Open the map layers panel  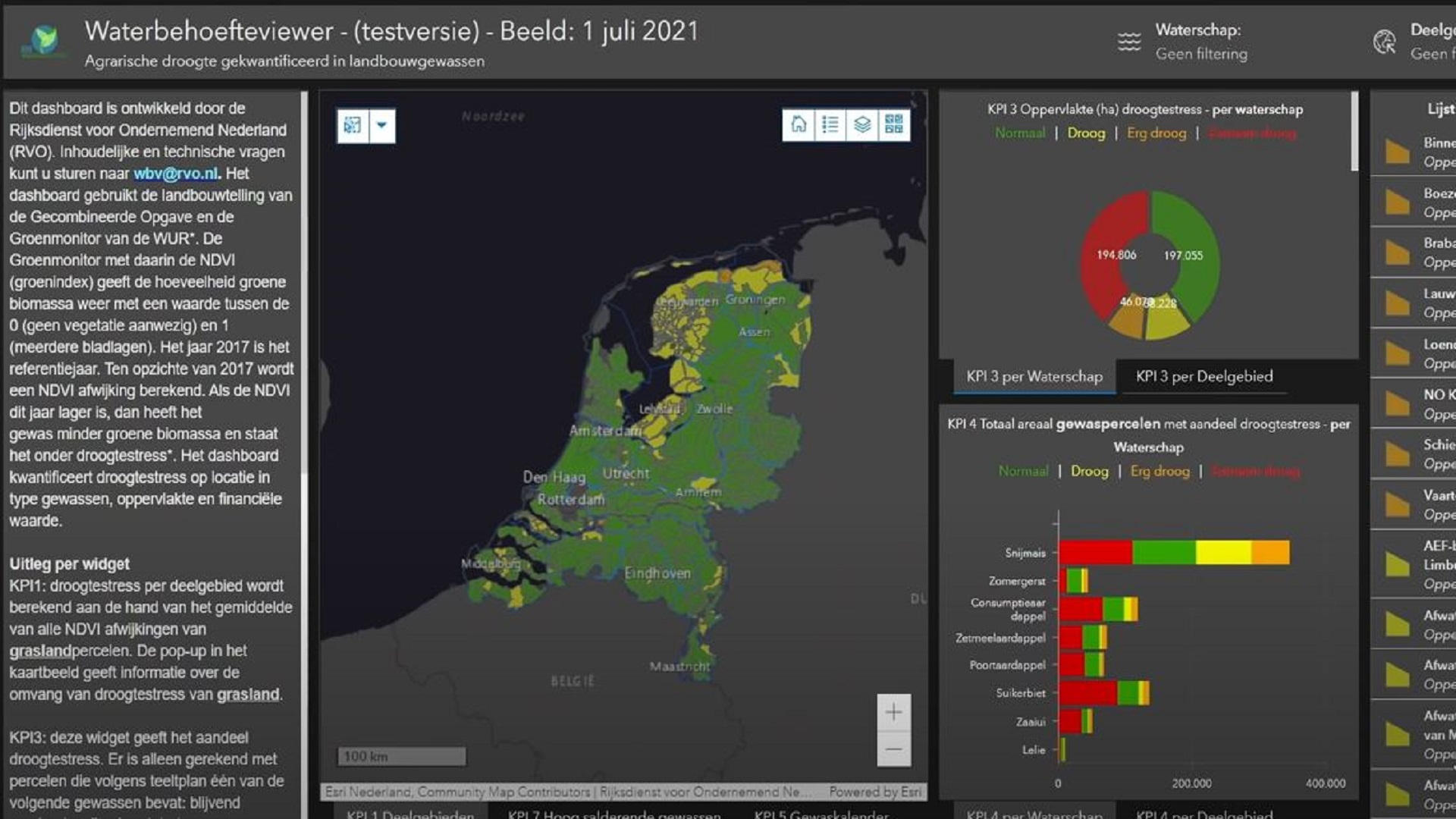pos(862,124)
